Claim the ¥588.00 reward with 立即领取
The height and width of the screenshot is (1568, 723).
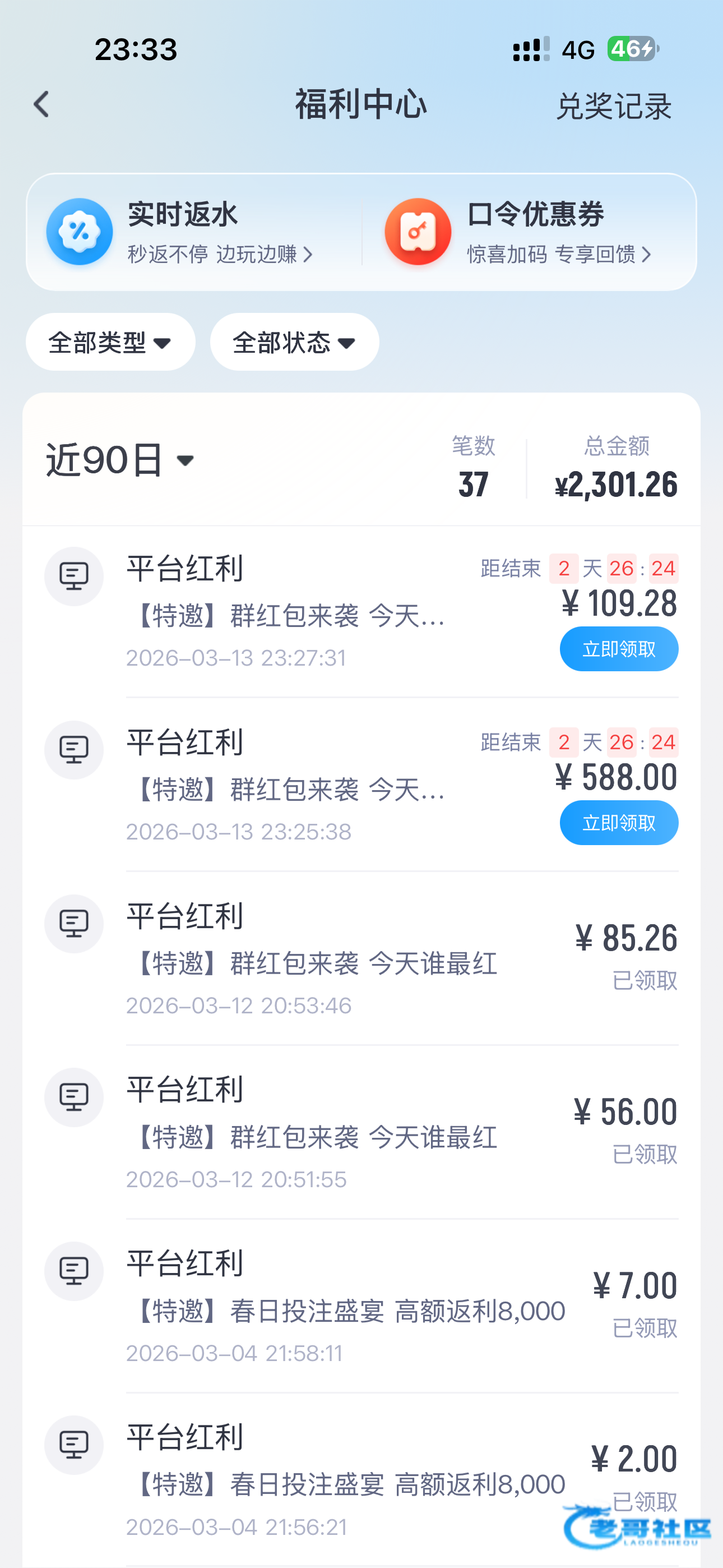pyautogui.click(x=618, y=823)
